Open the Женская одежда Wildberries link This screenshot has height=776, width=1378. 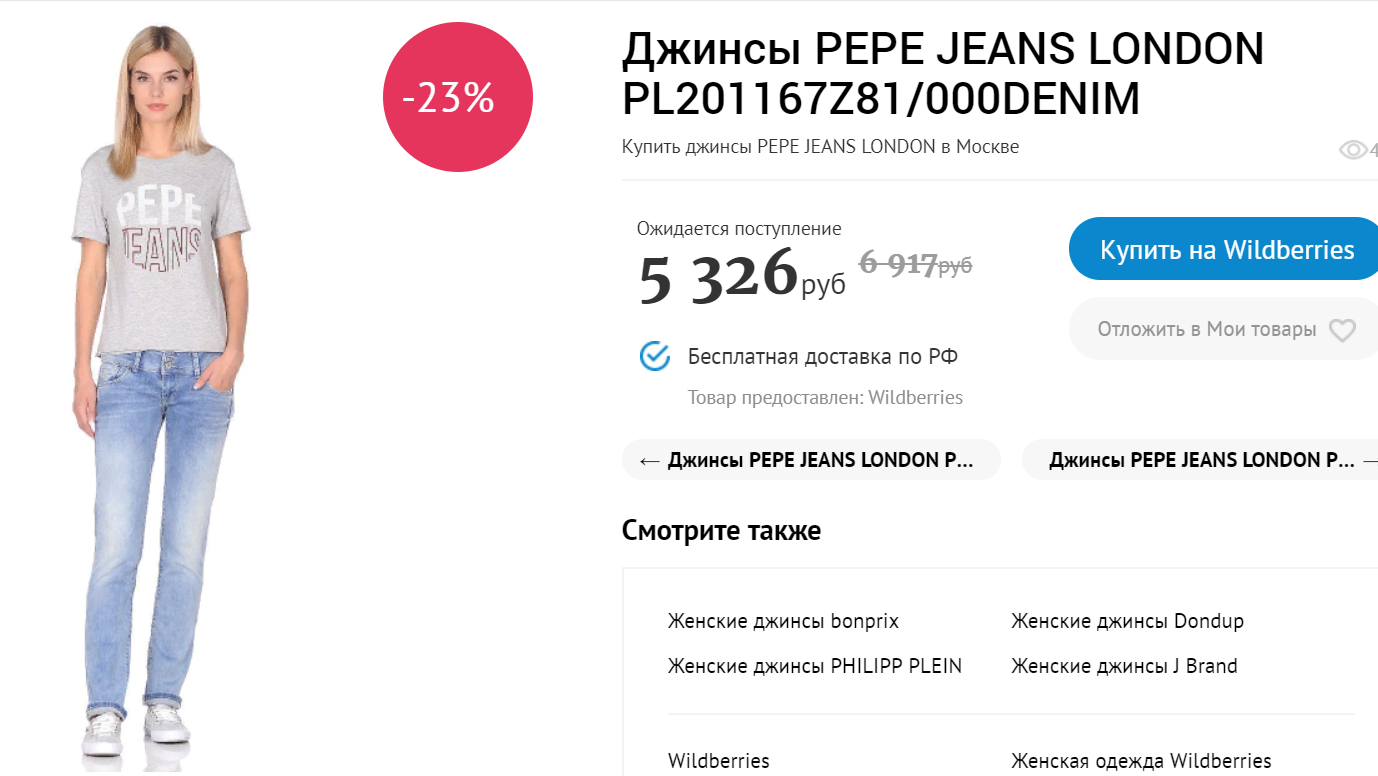(x=1141, y=761)
